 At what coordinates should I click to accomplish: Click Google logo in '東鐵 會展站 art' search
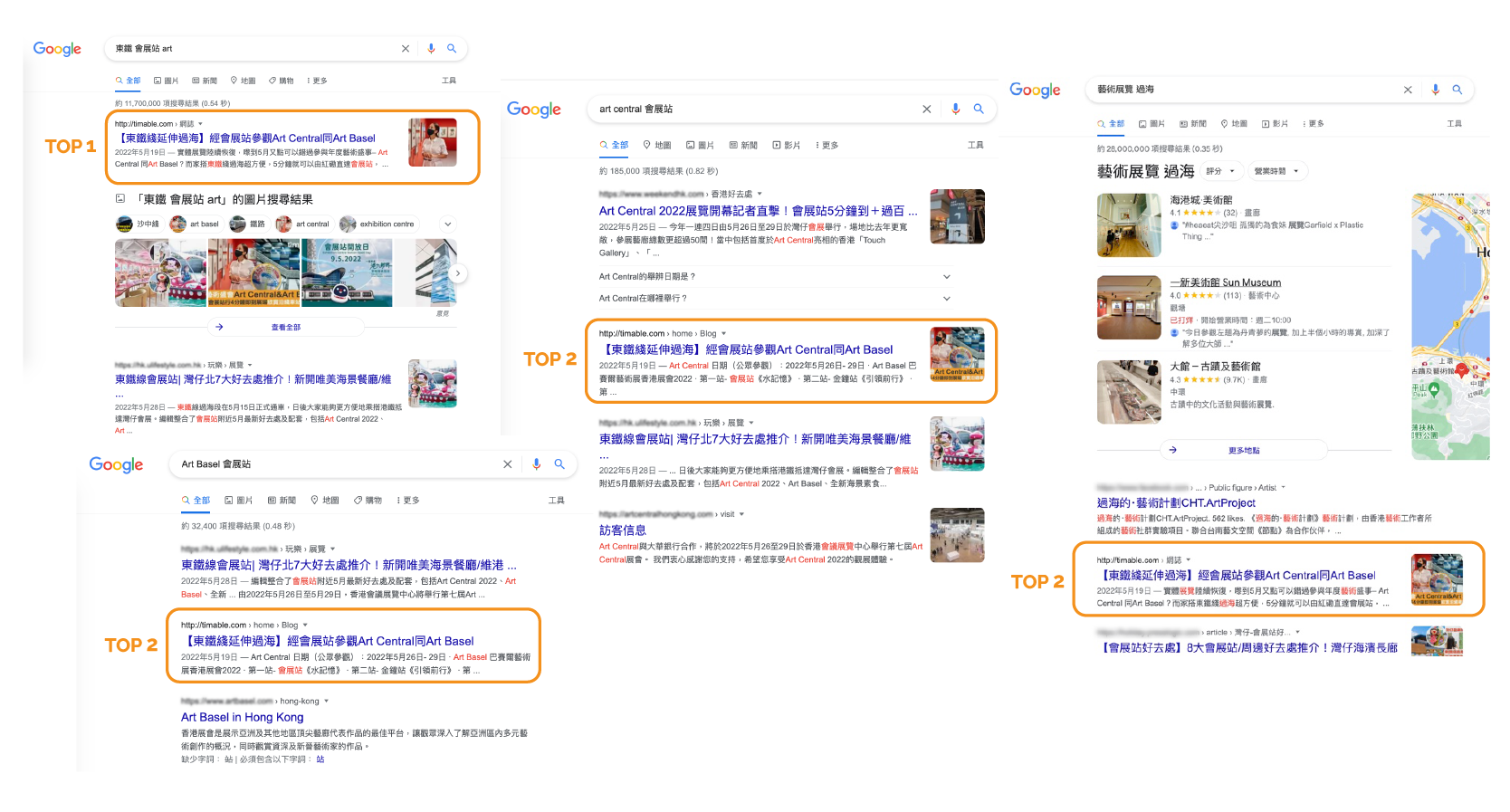click(57, 49)
